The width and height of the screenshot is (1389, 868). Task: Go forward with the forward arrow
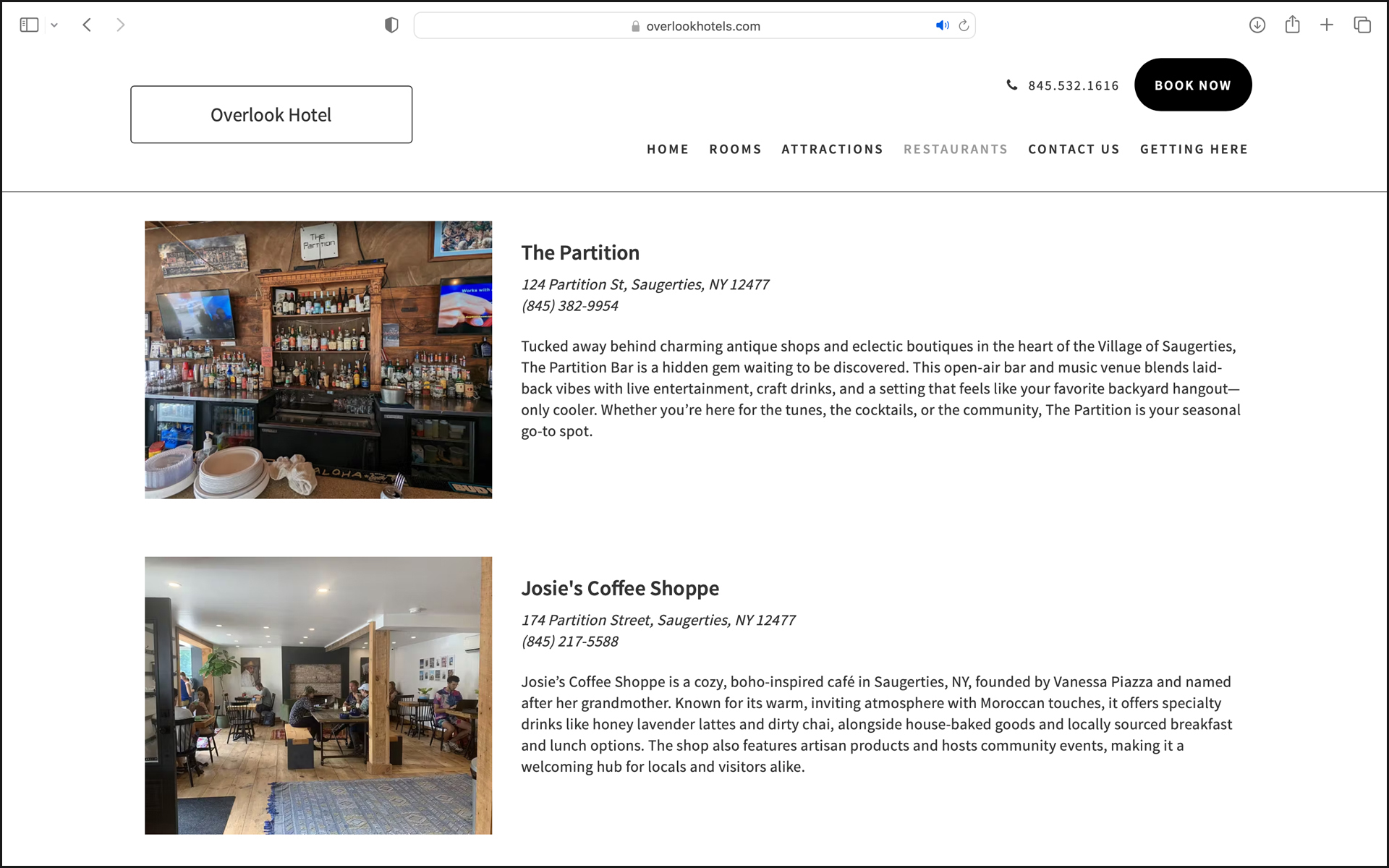point(121,25)
